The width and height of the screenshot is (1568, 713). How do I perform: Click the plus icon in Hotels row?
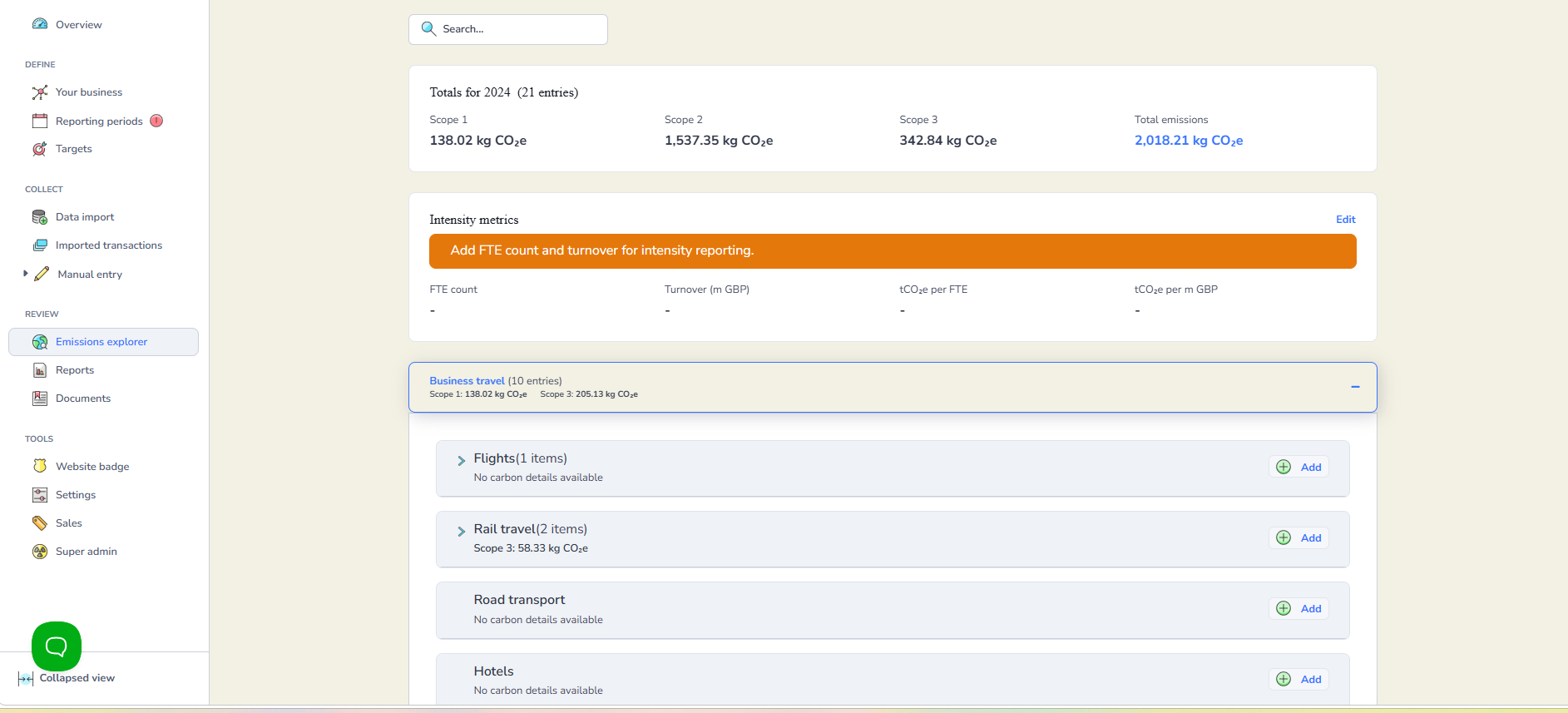[x=1284, y=679]
